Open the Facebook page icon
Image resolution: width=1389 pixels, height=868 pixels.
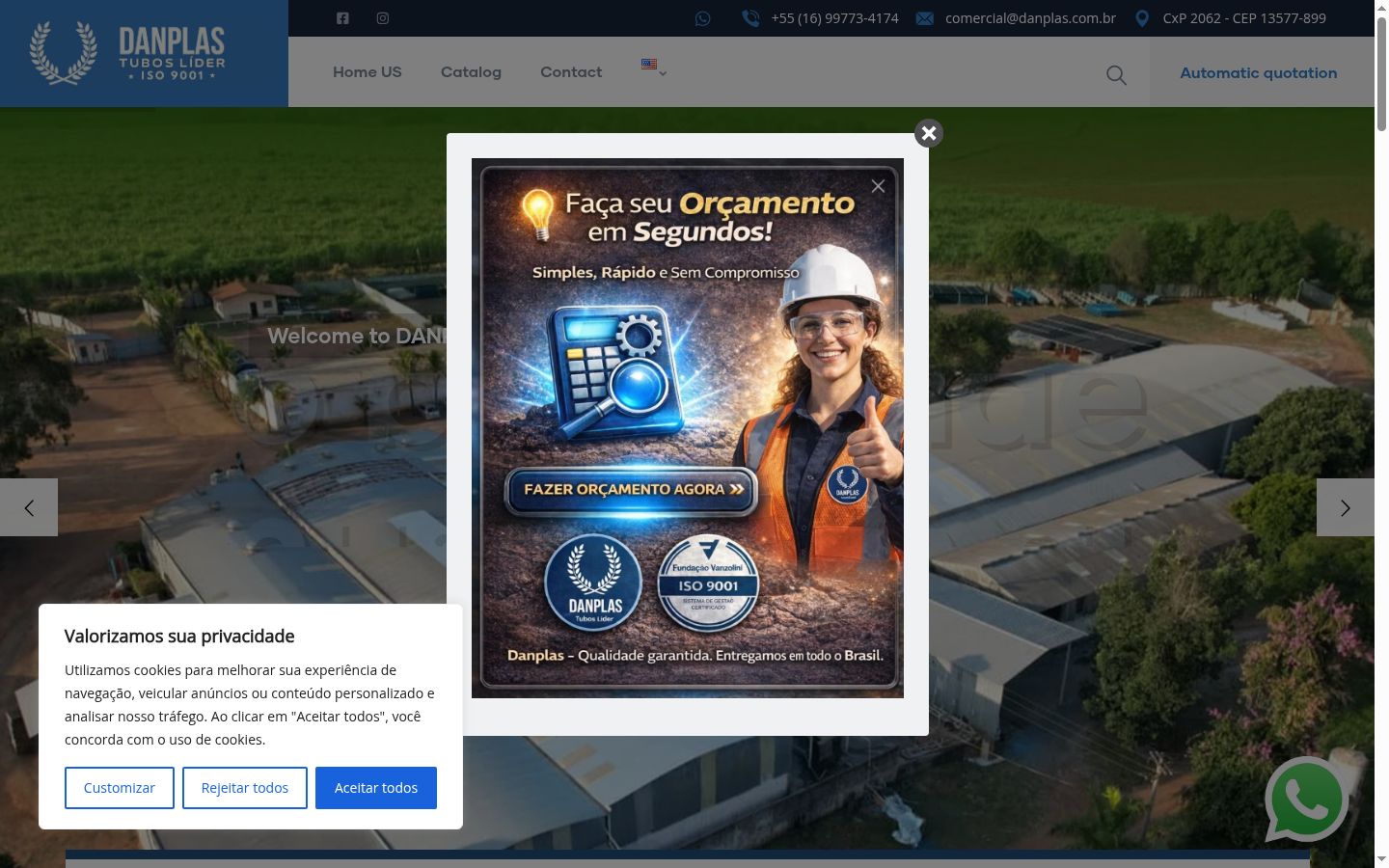[x=342, y=18]
